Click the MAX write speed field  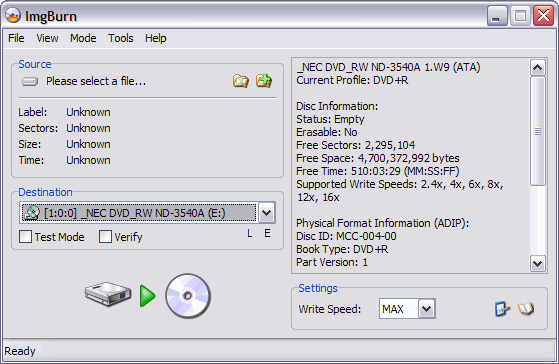pos(399,309)
